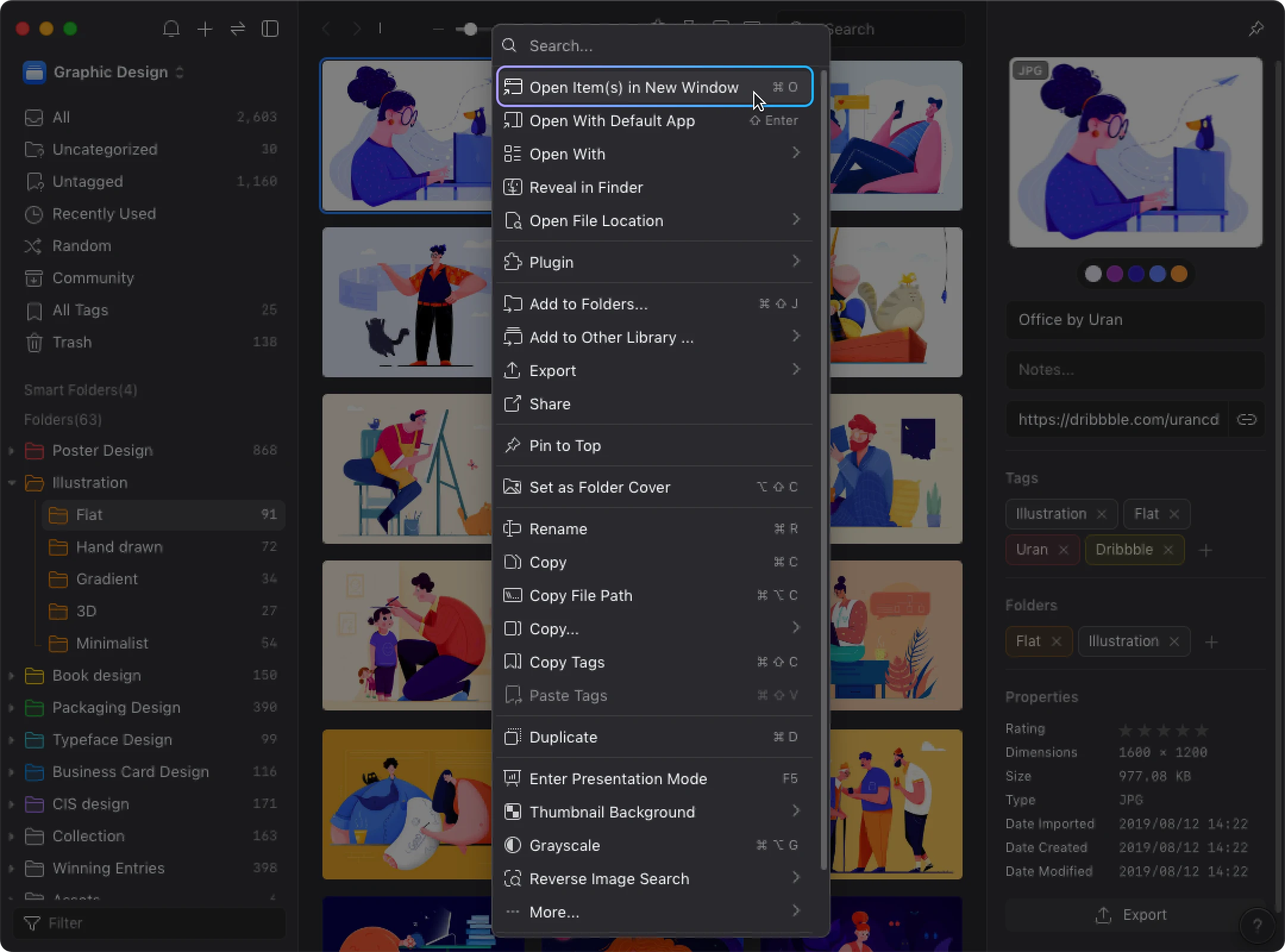This screenshot has height=952, width=1285.
Task: Click the context menu Search field
Action: click(660, 46)
